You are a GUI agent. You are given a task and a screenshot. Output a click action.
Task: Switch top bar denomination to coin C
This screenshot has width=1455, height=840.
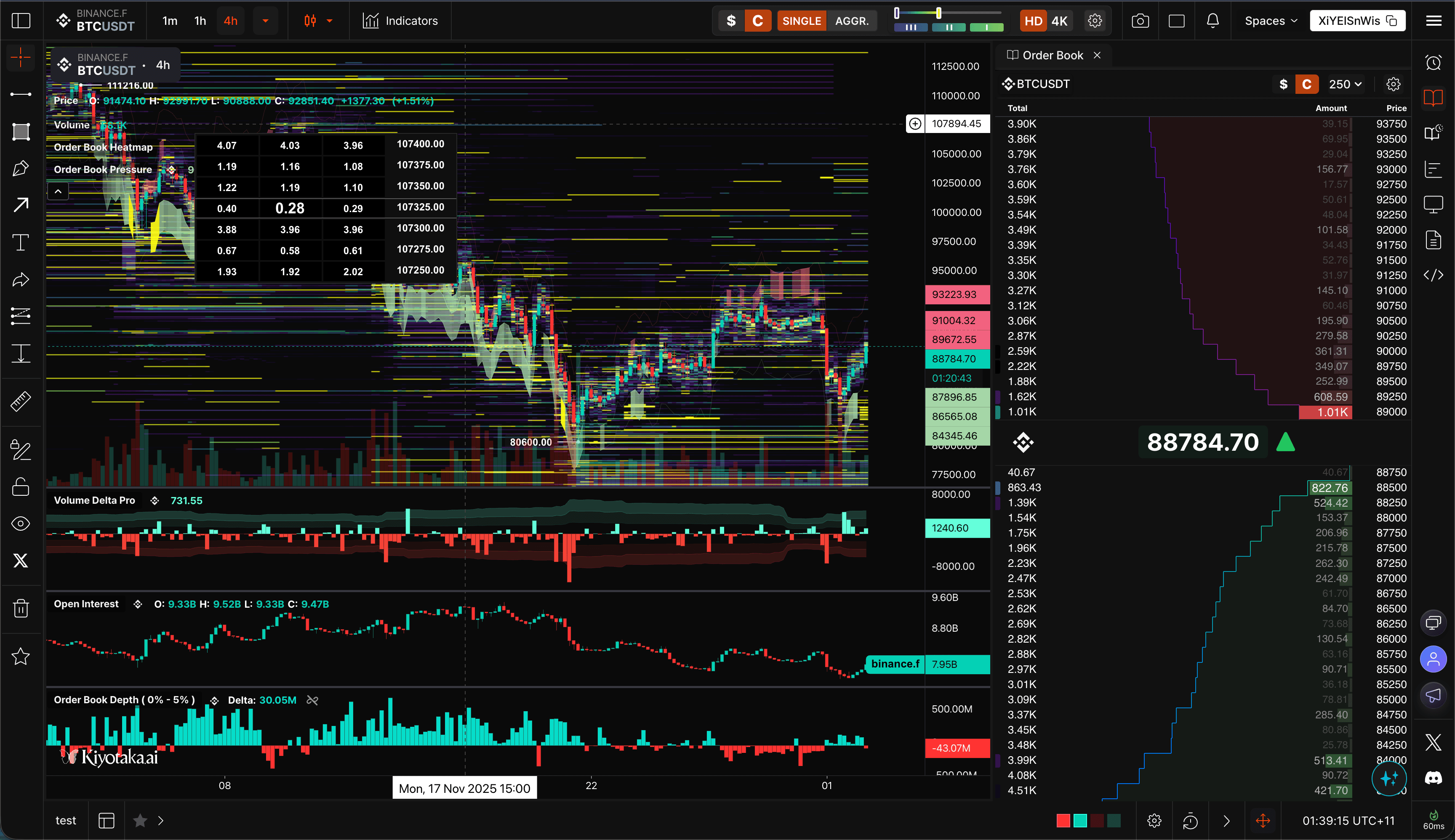point(758,21)
